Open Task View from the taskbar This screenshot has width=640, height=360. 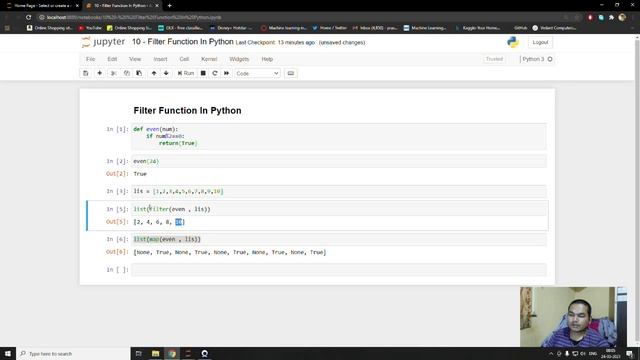click(138, 353)
